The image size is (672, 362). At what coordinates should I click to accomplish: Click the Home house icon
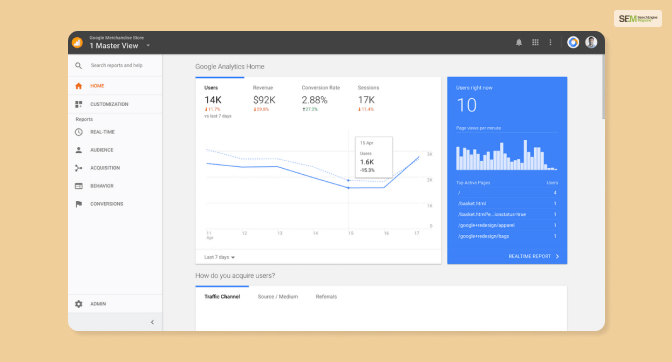click(x=78, y=86)
